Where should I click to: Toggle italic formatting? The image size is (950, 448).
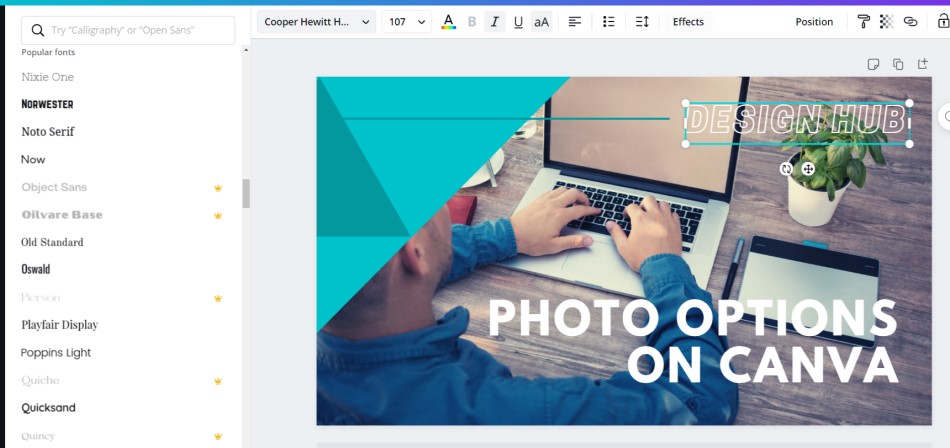[x=494, y=22]
